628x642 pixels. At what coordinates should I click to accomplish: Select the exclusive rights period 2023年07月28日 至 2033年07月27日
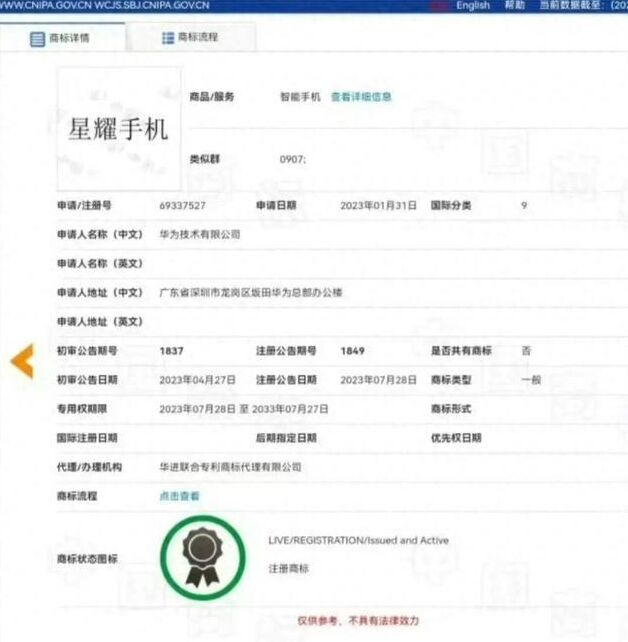(x=244, y=409)
